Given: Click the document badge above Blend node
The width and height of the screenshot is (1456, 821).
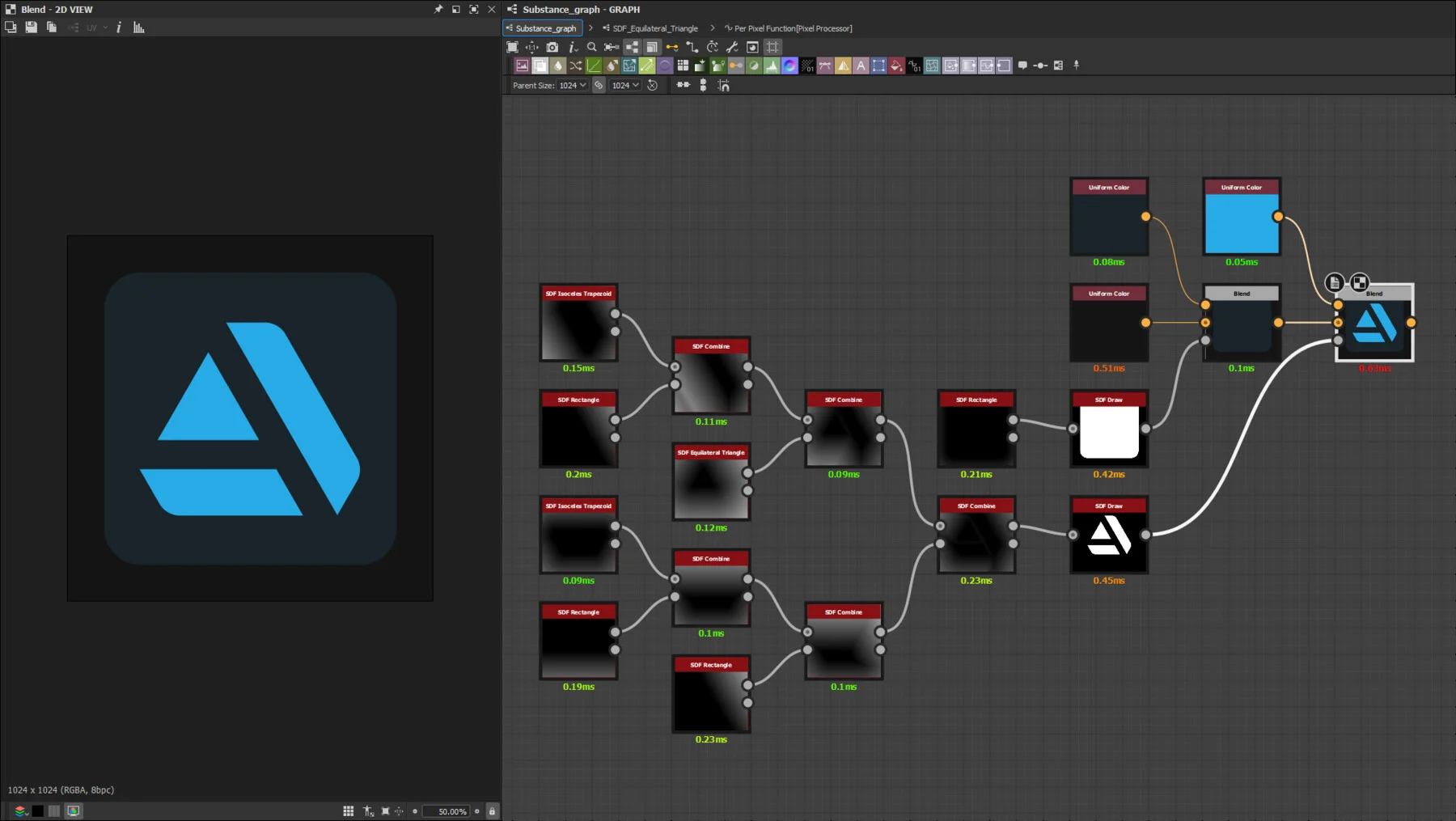Looking at the screenshot, I should coord(1335,282).
